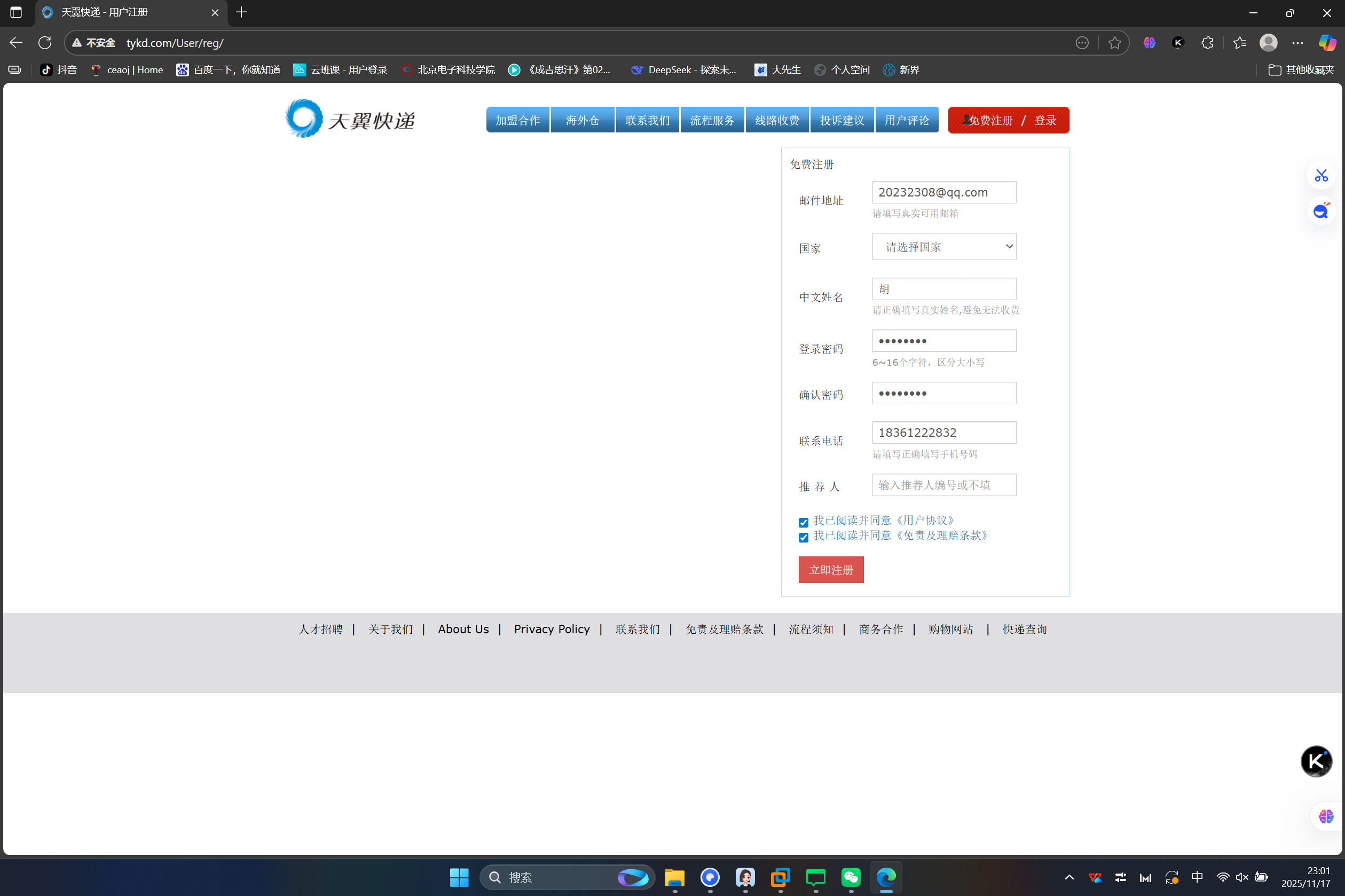This screenshot has width=1345, height=896.
Task: Click the black K floating button
Action: [1316, 761]
